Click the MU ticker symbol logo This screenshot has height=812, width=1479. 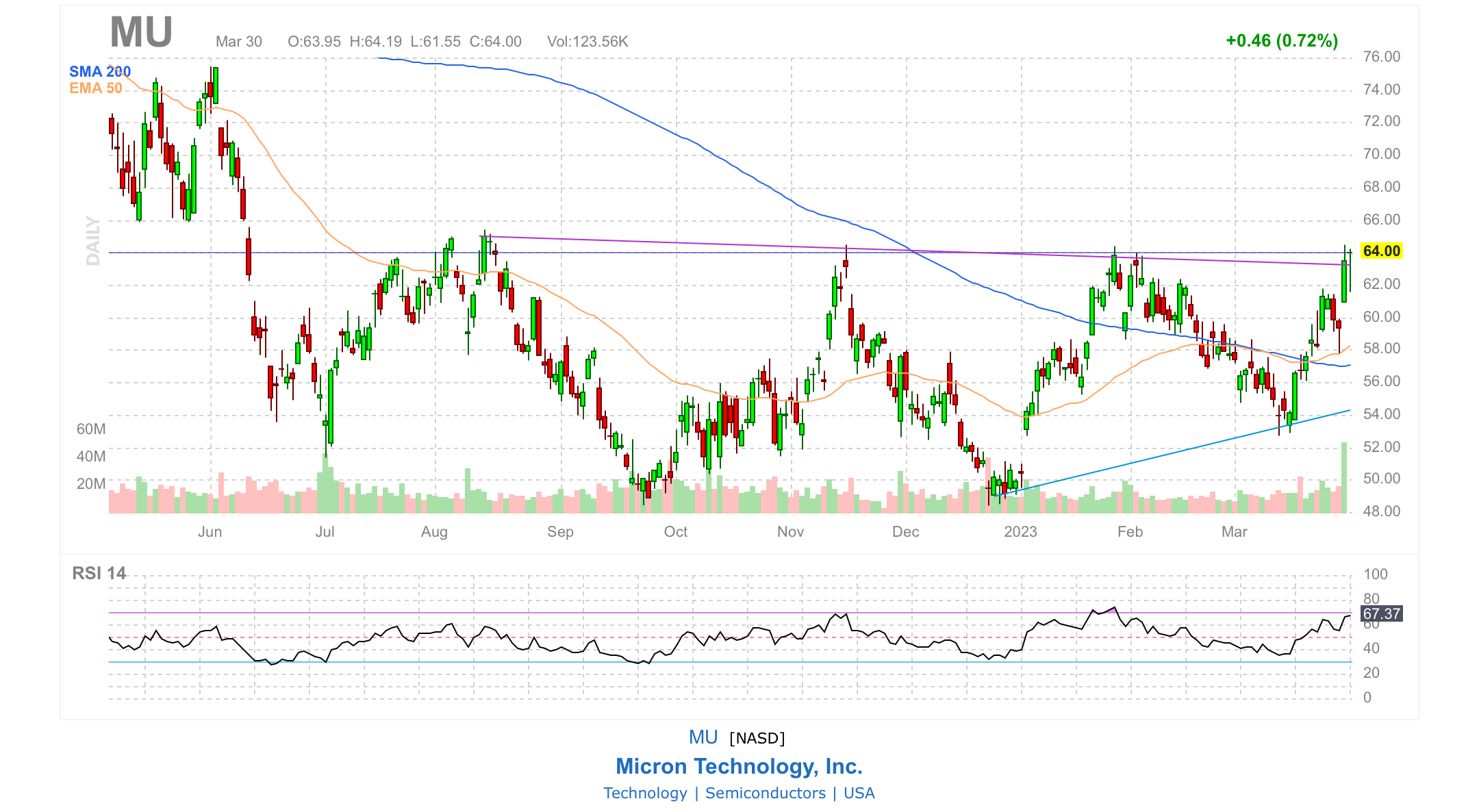coord(142,31)
